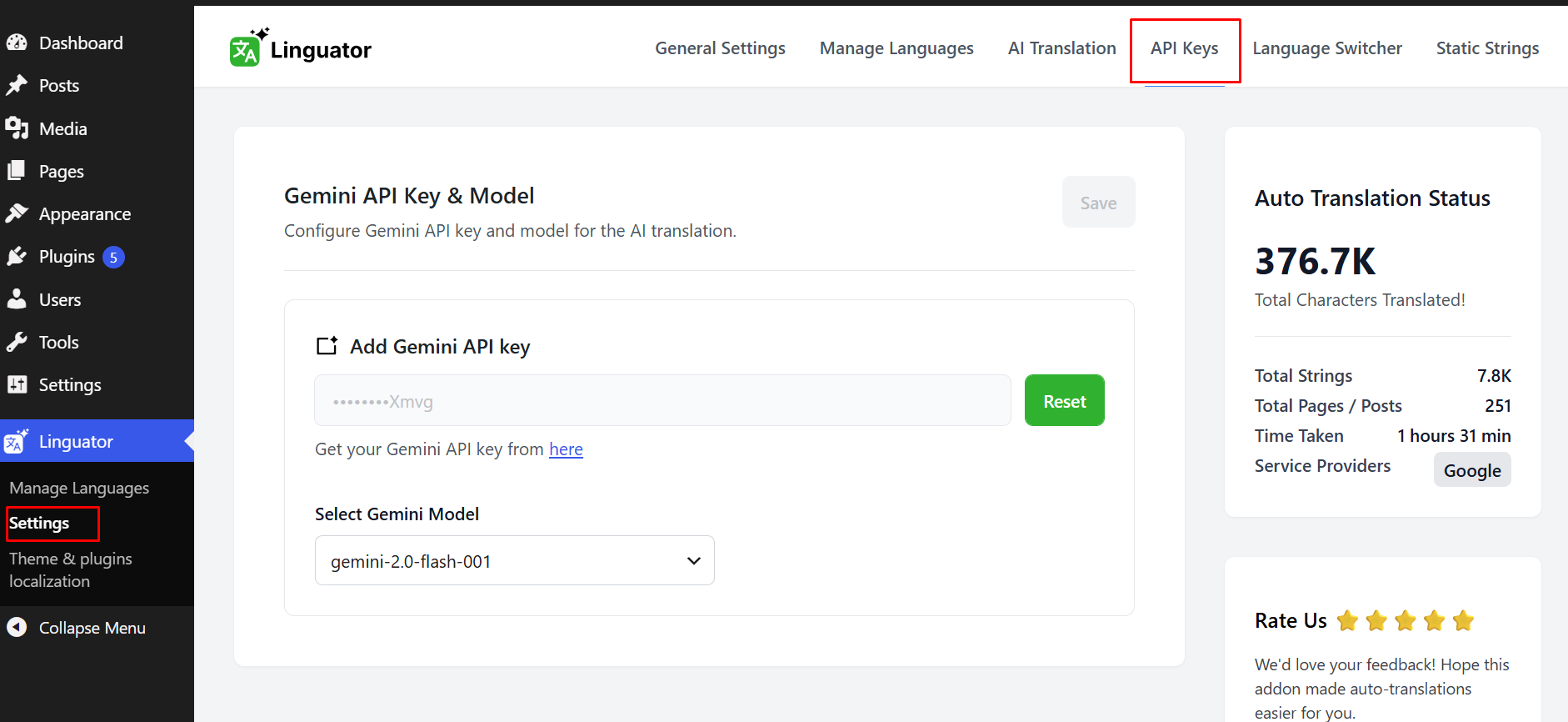Click the green Reset button

tap(1064, 400)
